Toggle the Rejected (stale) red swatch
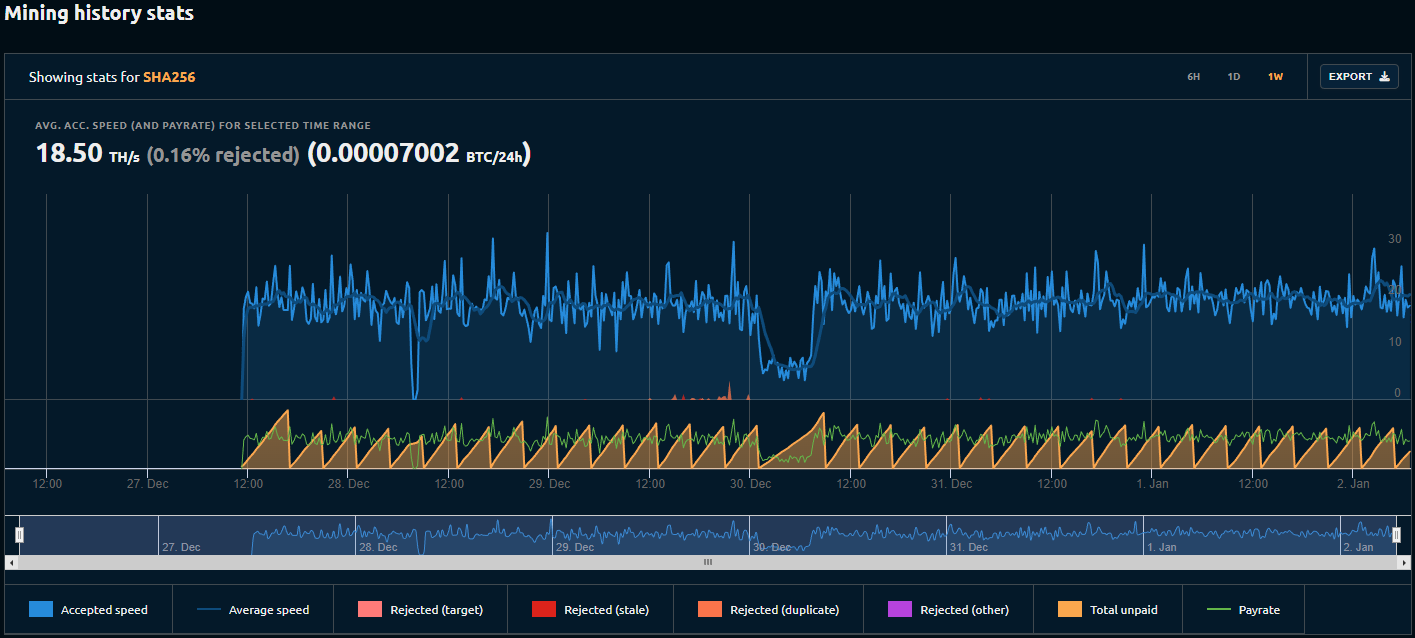Screen dimensions: 1415x638 [x=543, y=610]
